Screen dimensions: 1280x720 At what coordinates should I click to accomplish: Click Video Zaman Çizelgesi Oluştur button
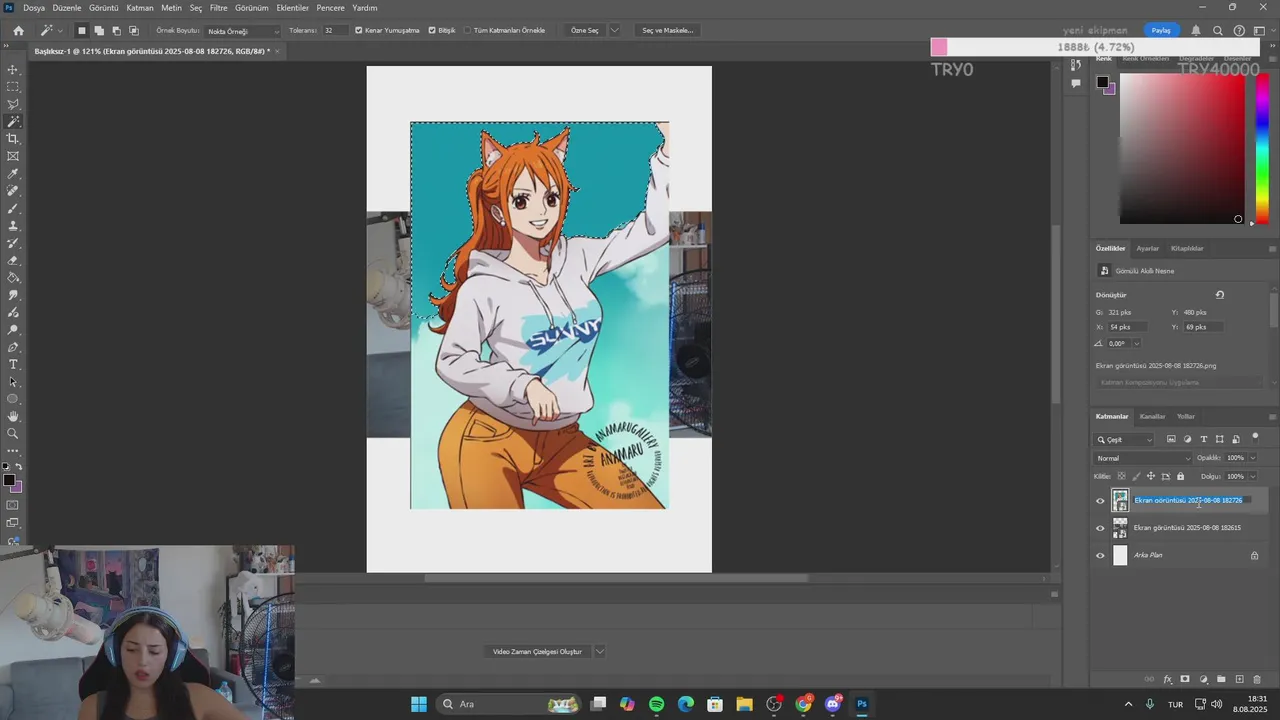(x=537, y=651)
